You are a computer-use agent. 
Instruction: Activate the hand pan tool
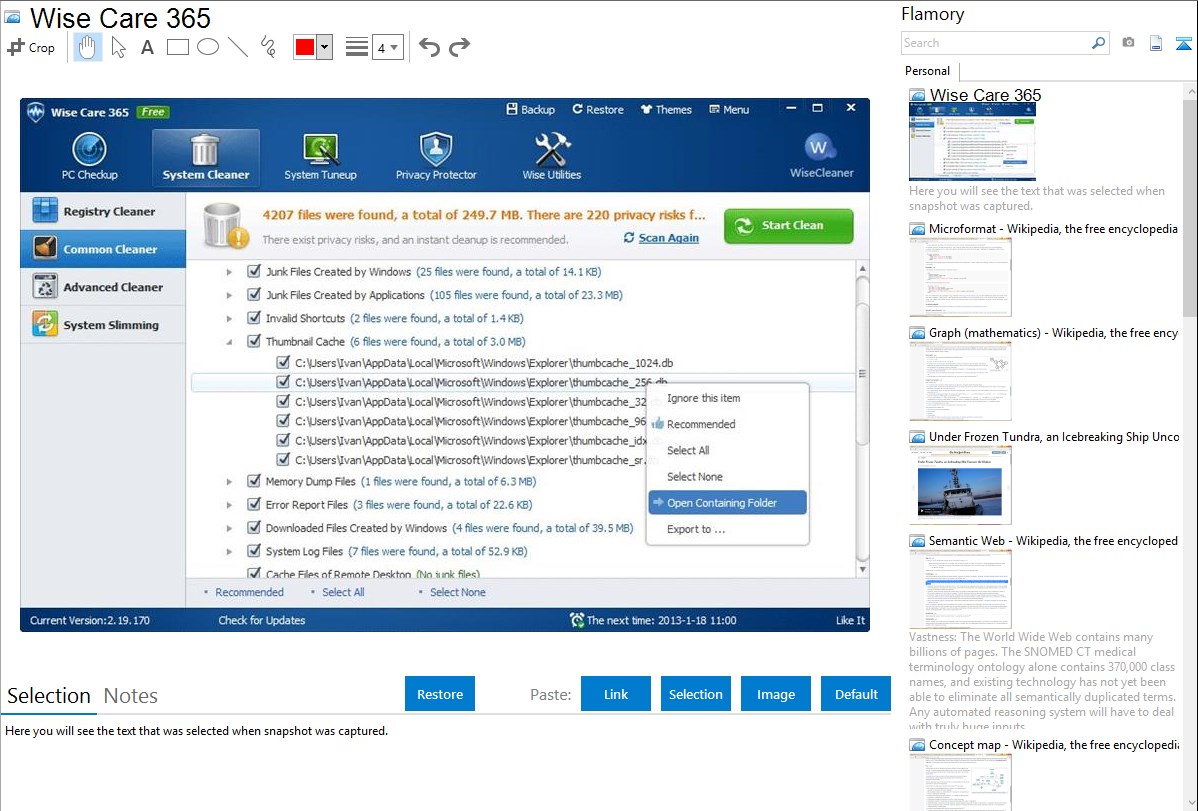pyautogui.click(x=87, y=47)
